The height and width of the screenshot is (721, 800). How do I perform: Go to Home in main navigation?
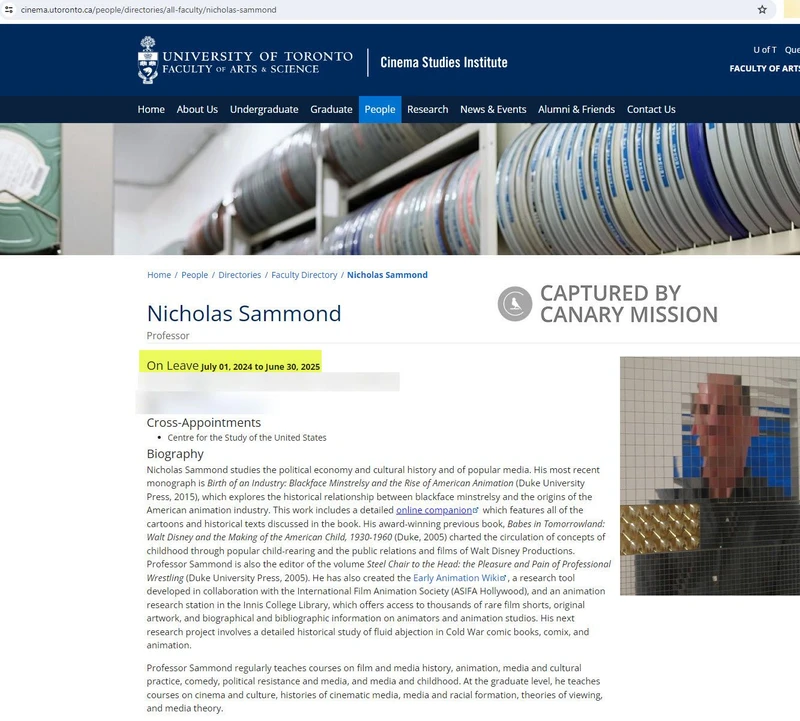151,109
